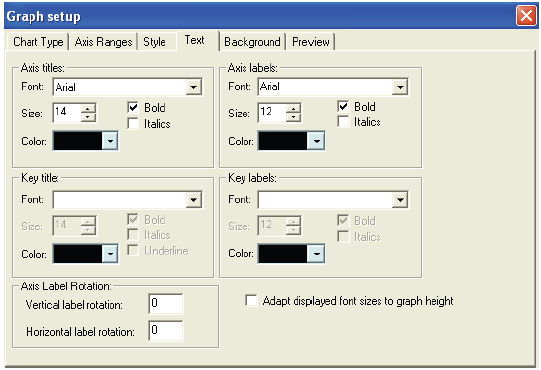Open the Key labels color dropdown arrow

point(316,254)
